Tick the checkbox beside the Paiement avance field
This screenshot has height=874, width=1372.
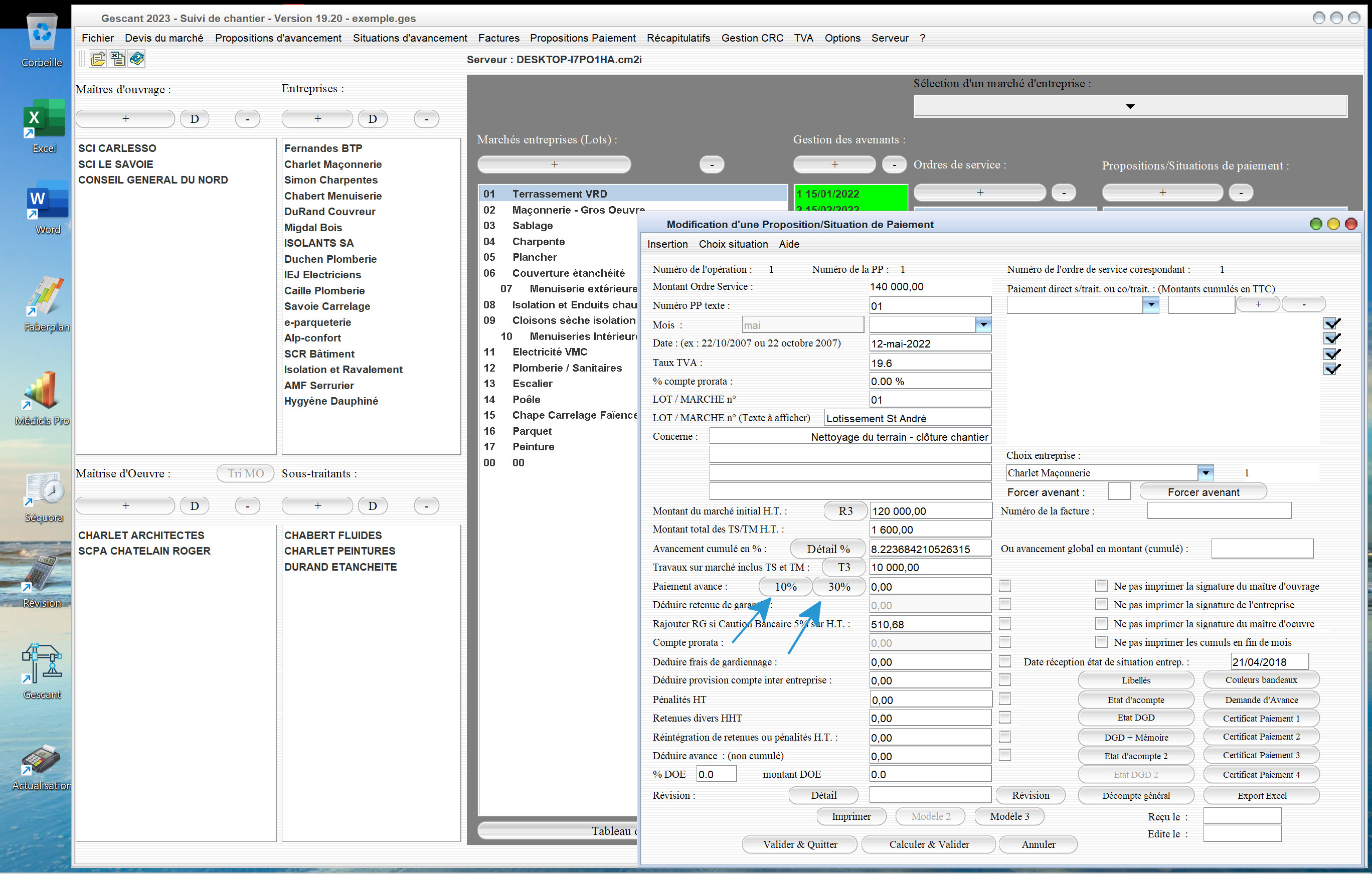tap(1005, 586)
